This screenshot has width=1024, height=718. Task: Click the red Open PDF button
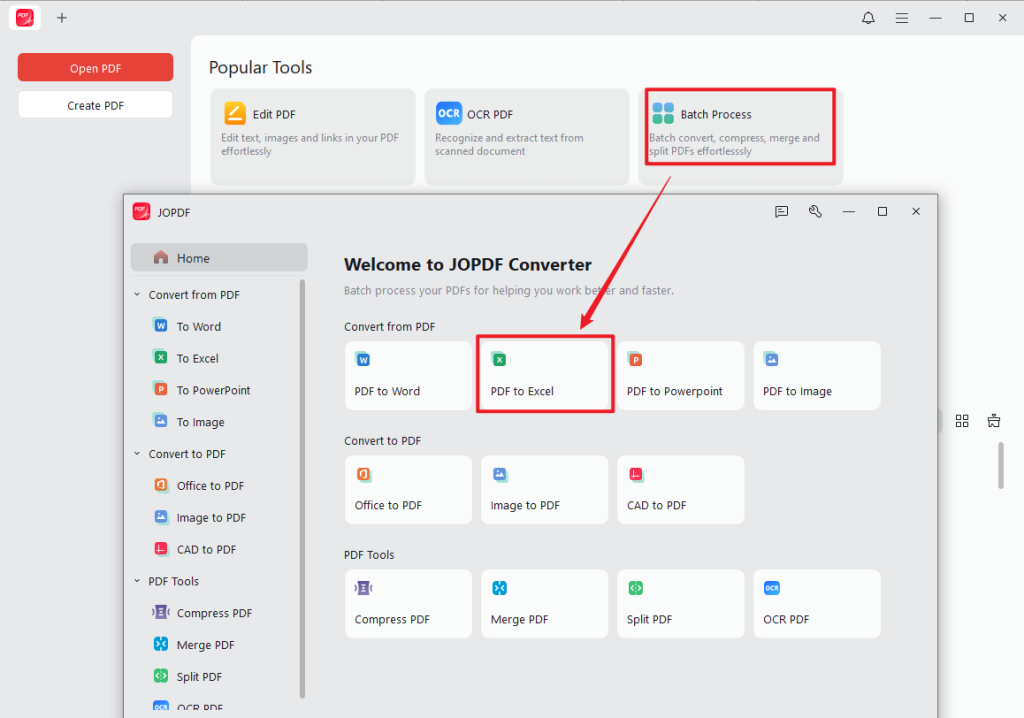[95, 68]
